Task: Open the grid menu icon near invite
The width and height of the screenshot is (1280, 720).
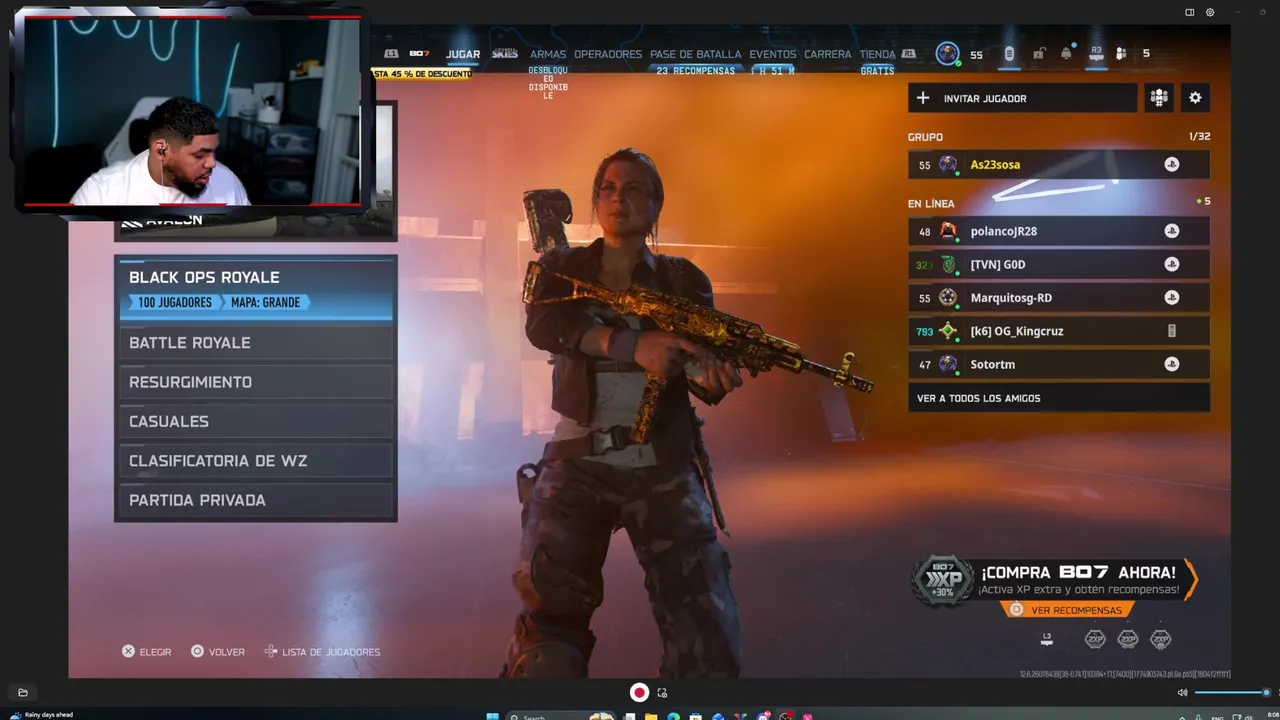Action: click(x=1159, y=98)
